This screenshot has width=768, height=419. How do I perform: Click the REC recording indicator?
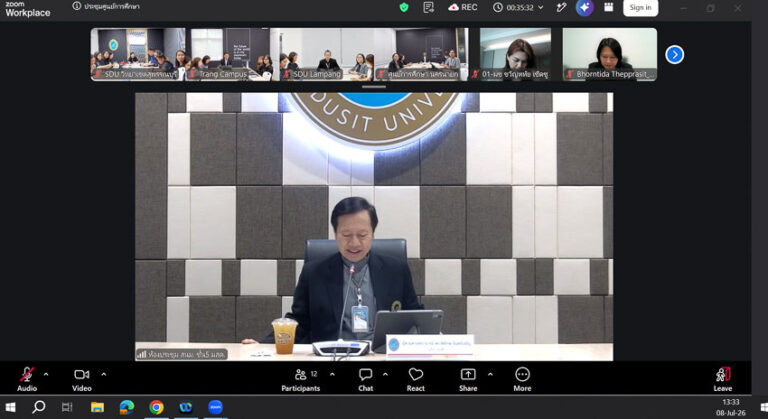click(463, 7)
